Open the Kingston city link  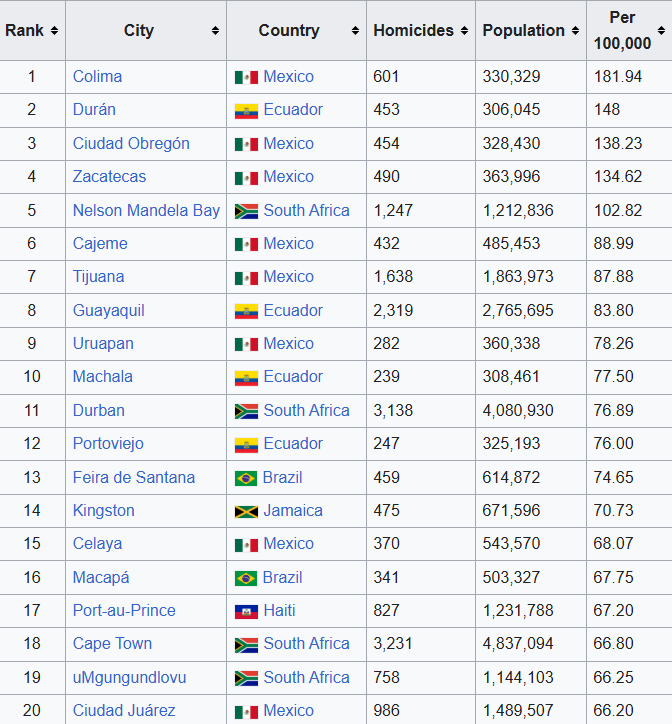[103, 510]
